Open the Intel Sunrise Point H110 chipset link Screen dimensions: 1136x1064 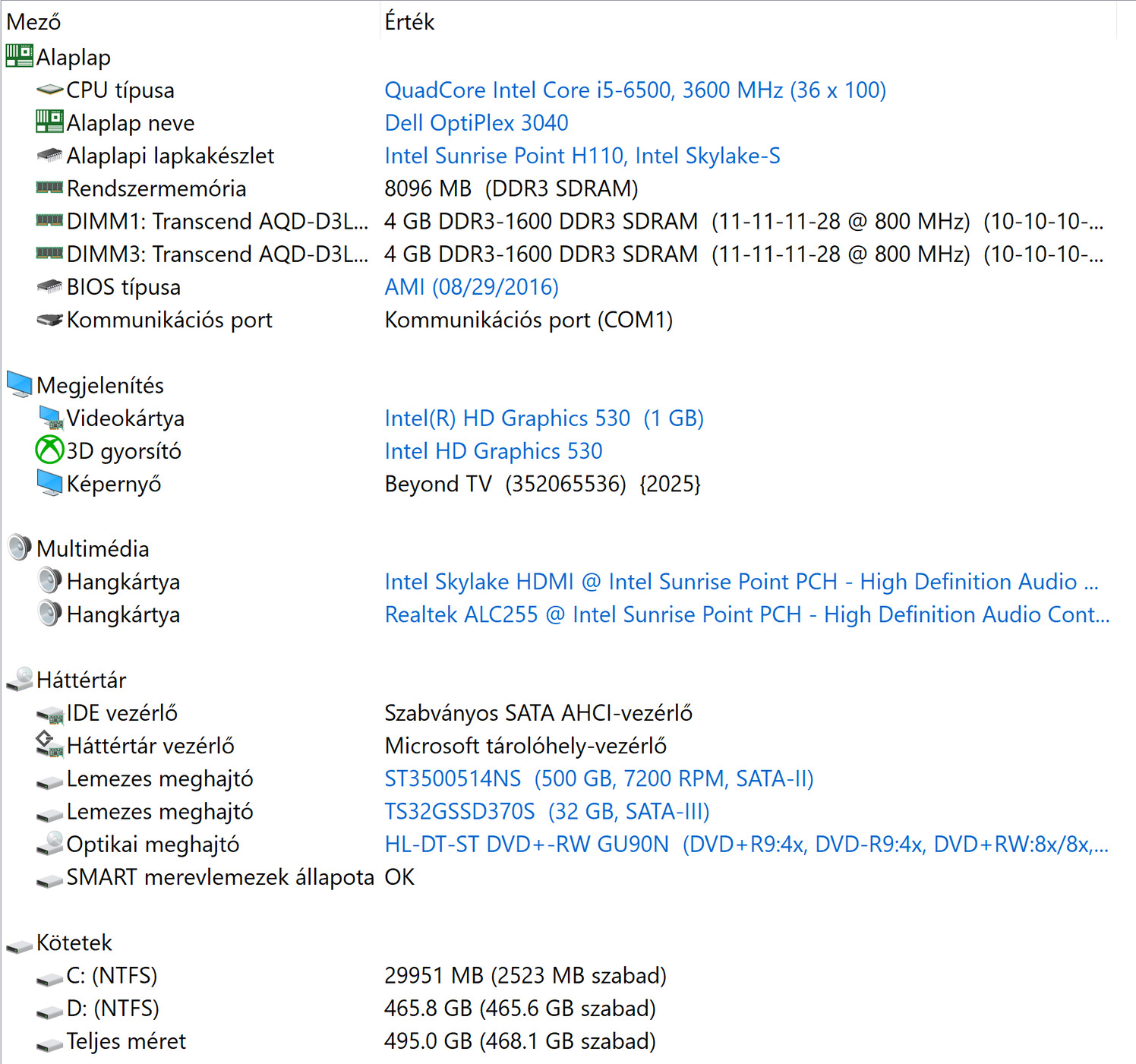click(582, 155)
